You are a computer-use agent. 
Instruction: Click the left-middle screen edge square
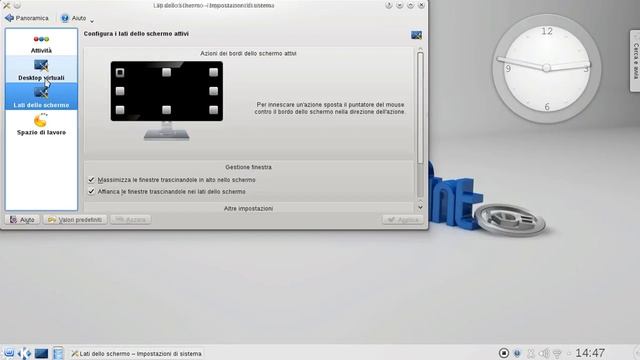pyautogui.click(x=120, y=91)
